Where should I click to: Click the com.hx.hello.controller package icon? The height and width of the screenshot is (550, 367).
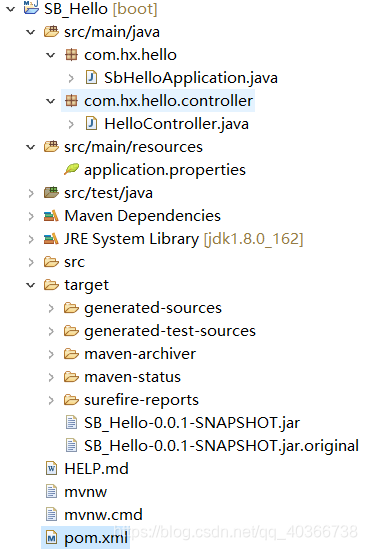click(x=71, y=101)
